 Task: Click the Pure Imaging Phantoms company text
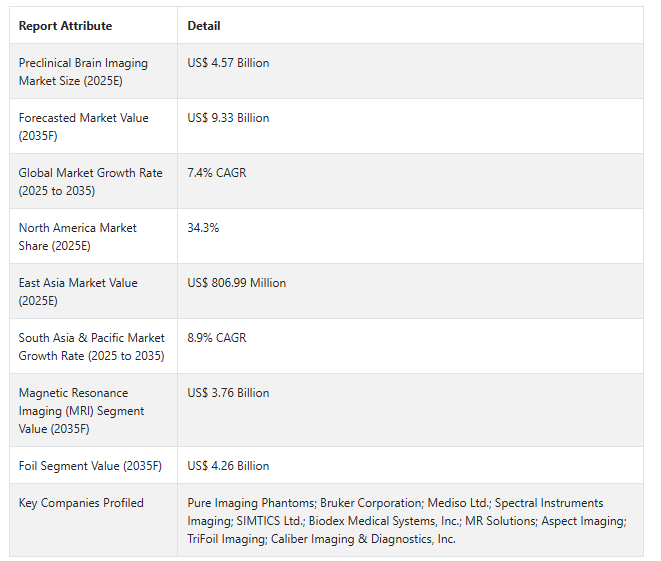pyautogui.click(x=251, y=503)
